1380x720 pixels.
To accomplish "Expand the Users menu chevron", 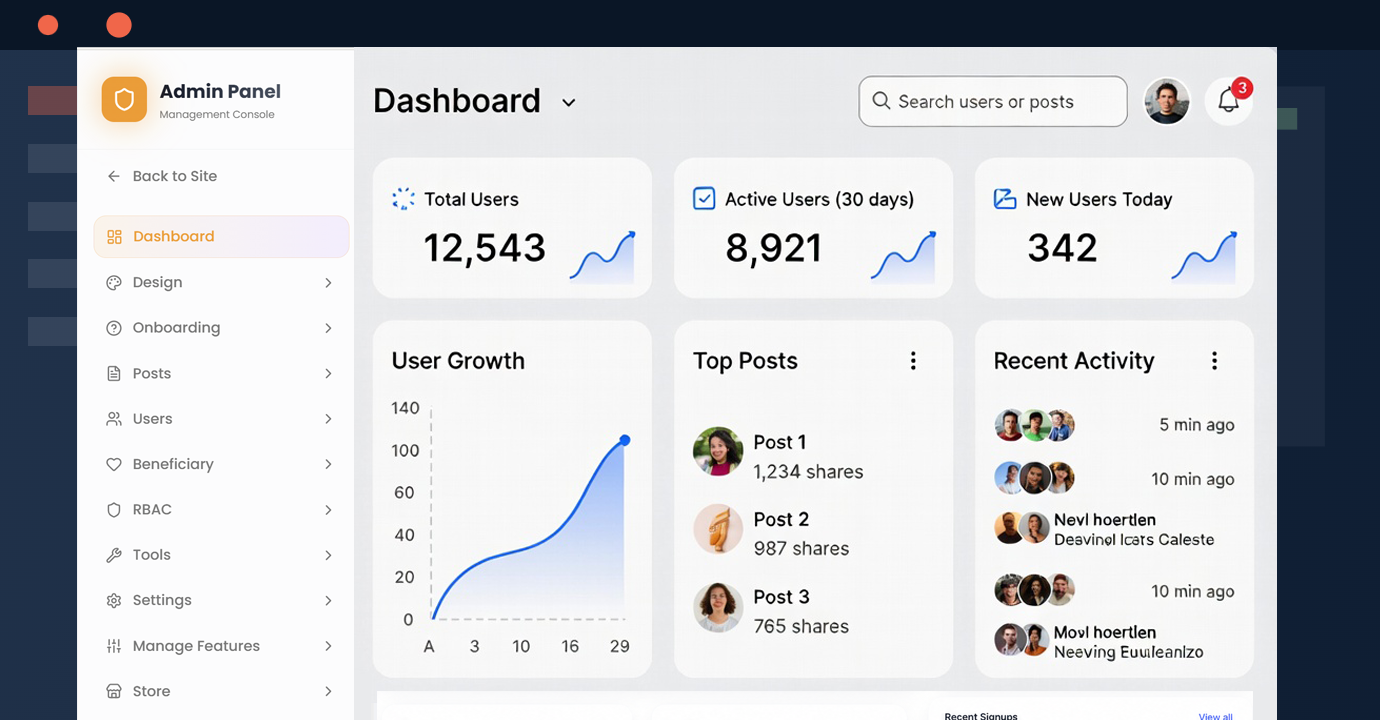I will (328, 419).
